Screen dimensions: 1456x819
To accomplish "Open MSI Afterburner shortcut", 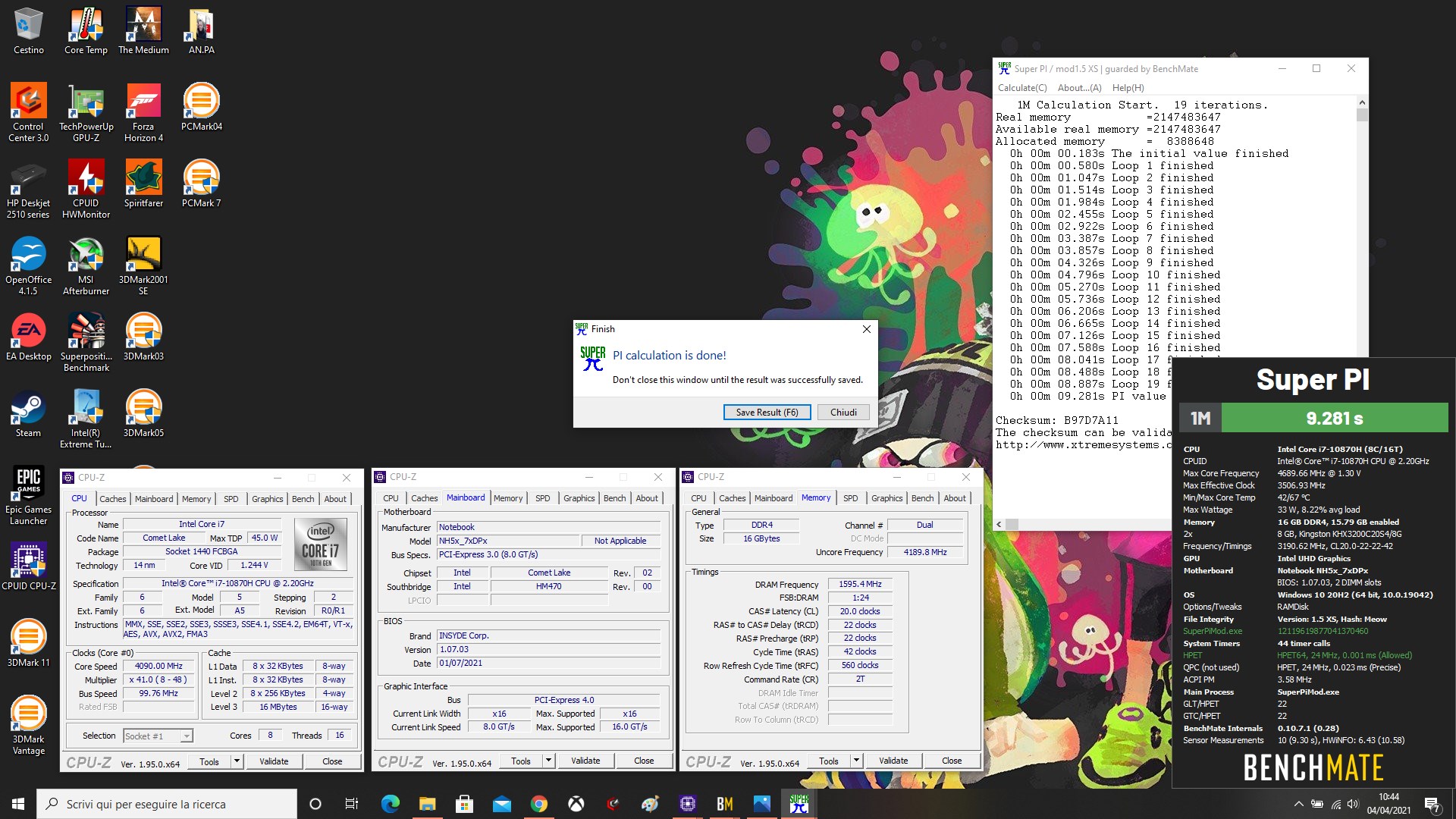I will tap(86, 265).
